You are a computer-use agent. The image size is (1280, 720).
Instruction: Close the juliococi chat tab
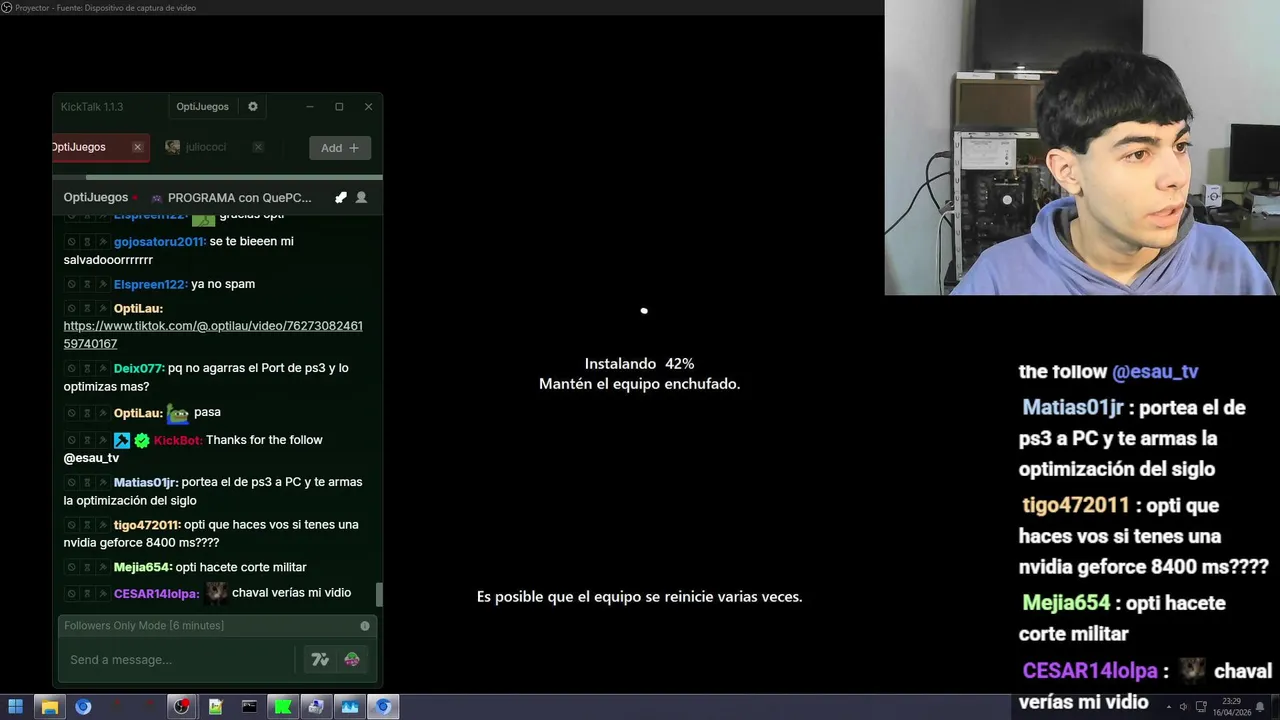(258, 147)
